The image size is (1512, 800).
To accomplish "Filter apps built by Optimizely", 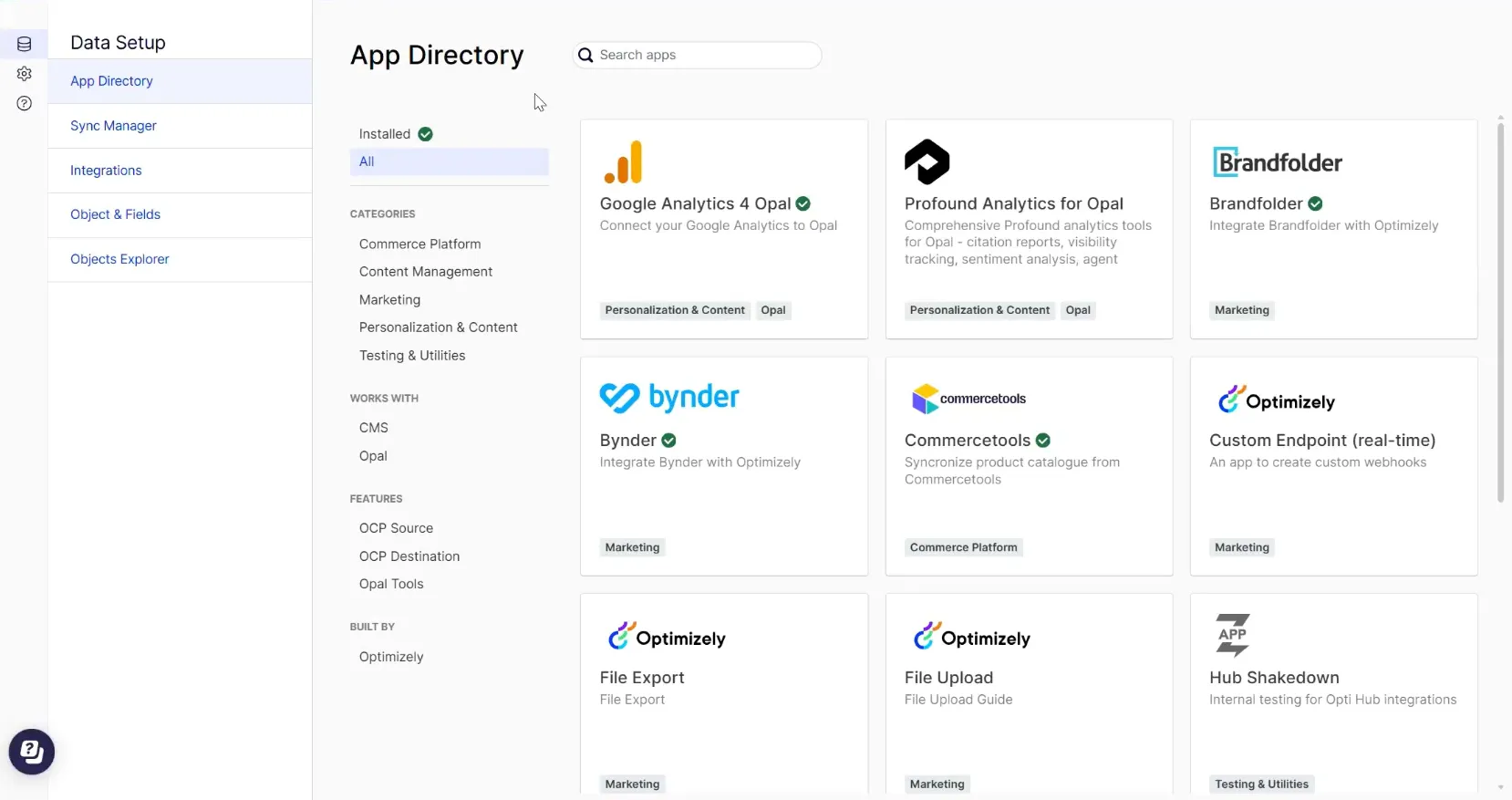I will click(391, 657).
